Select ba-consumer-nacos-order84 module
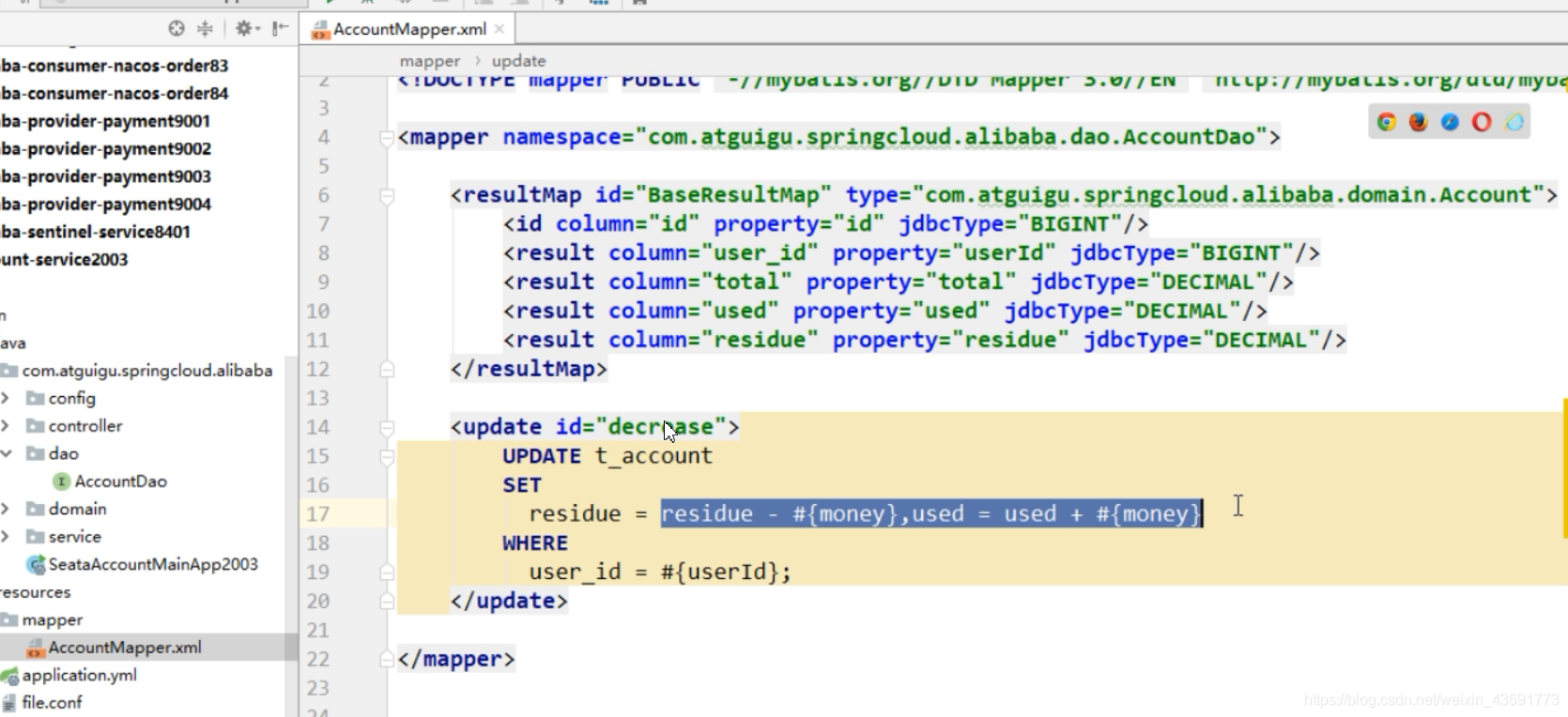 pos(115,94)
